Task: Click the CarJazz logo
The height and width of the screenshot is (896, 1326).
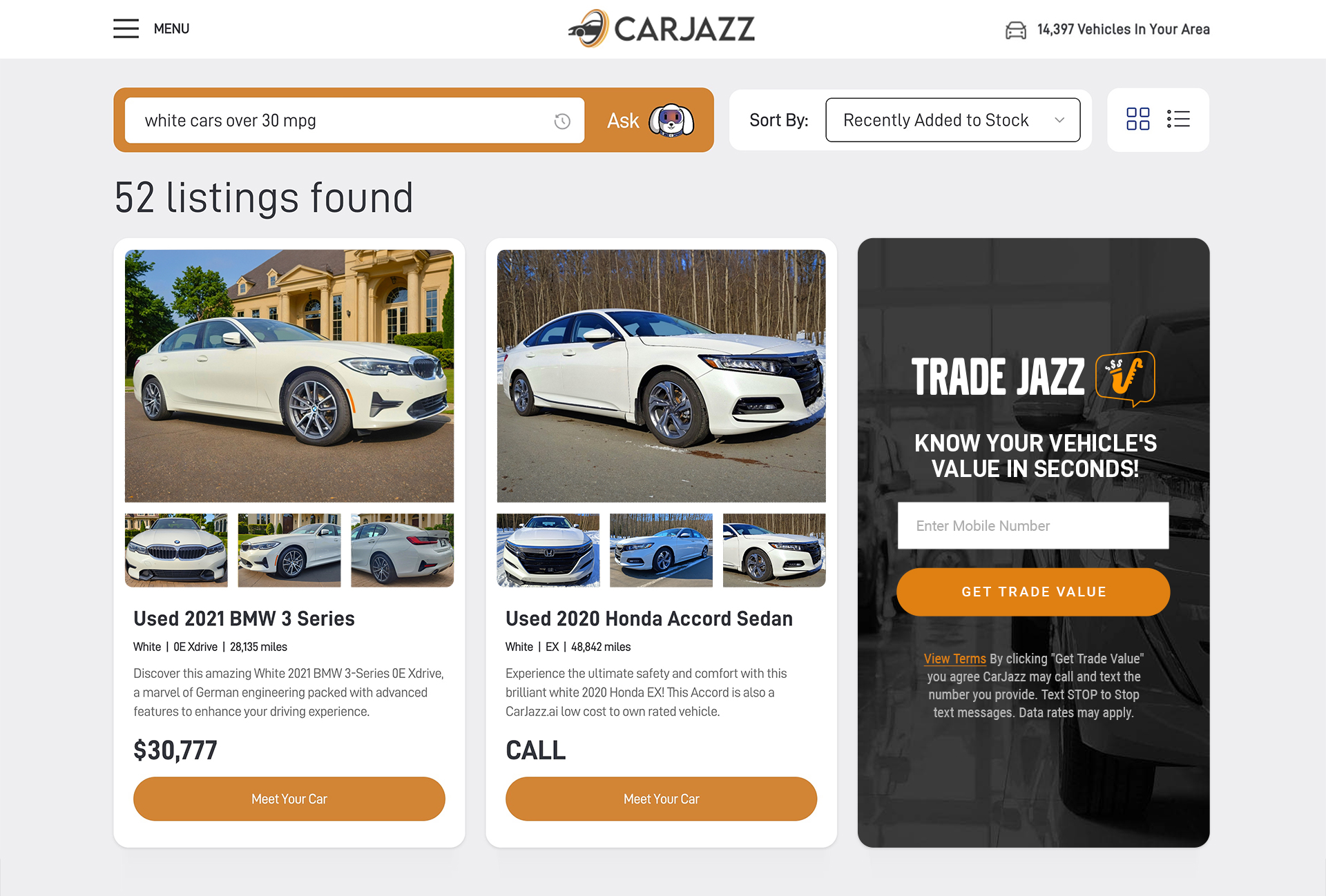Action: [x=662, y=28]
